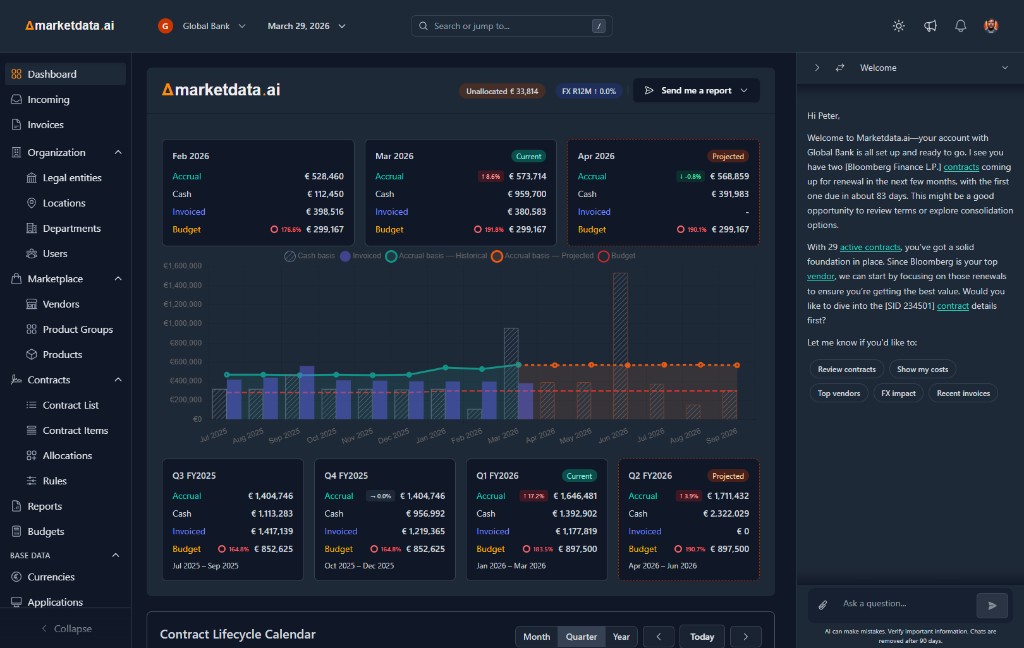Open the vendor link in chat message
The image size is (1024, 648).
[820, 276]
